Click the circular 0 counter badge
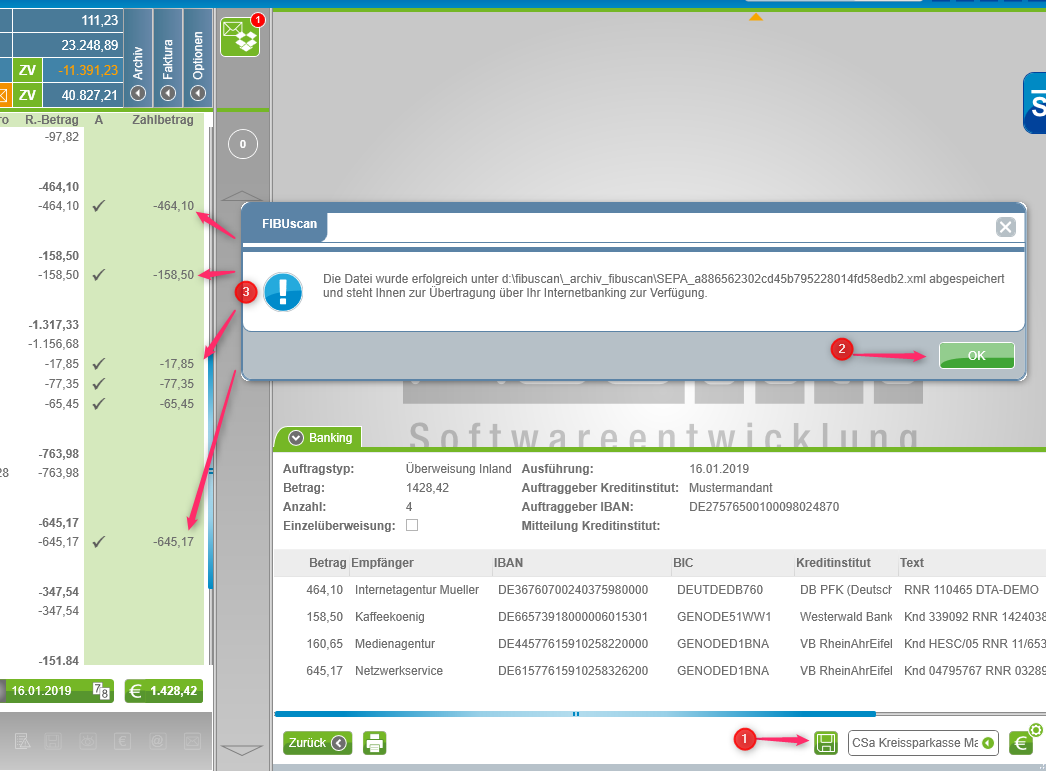The width and height of the screenshot is (1046, 771). click(242, 145)
